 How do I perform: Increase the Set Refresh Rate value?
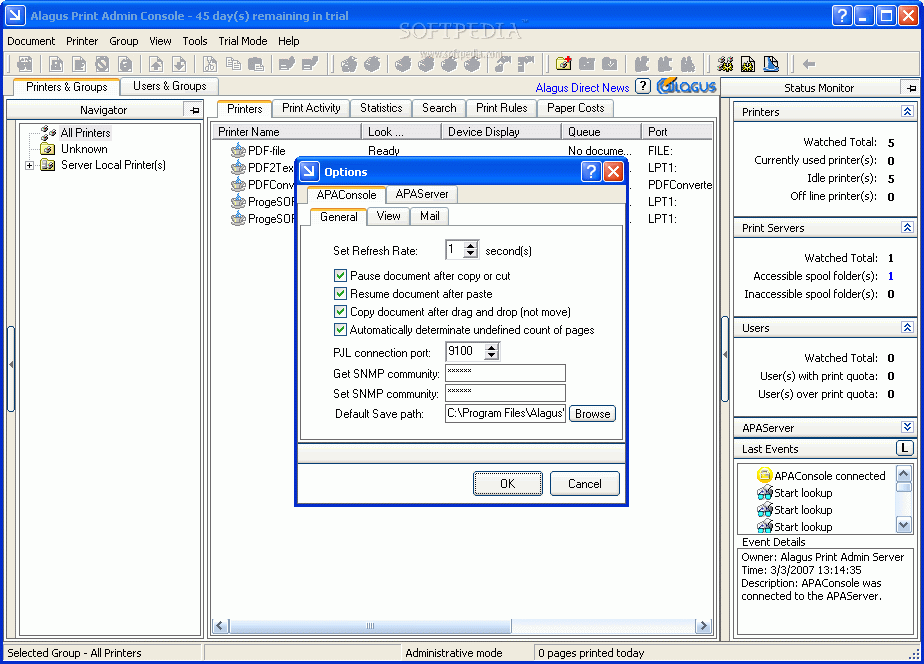pyautogui.click(x=470, y=246)
